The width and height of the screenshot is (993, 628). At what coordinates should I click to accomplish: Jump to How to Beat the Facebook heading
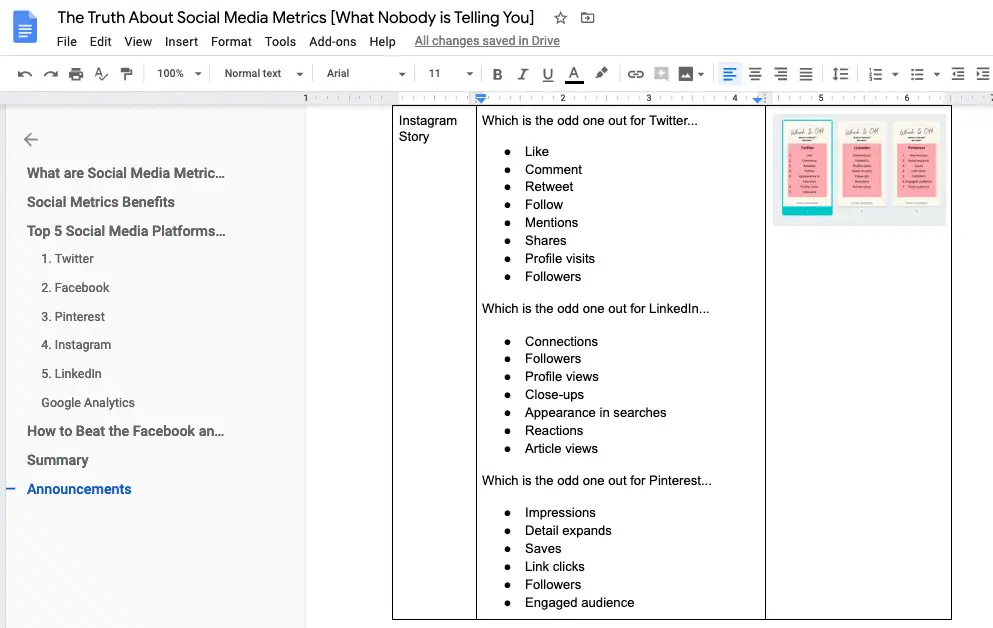click(125, 431)
